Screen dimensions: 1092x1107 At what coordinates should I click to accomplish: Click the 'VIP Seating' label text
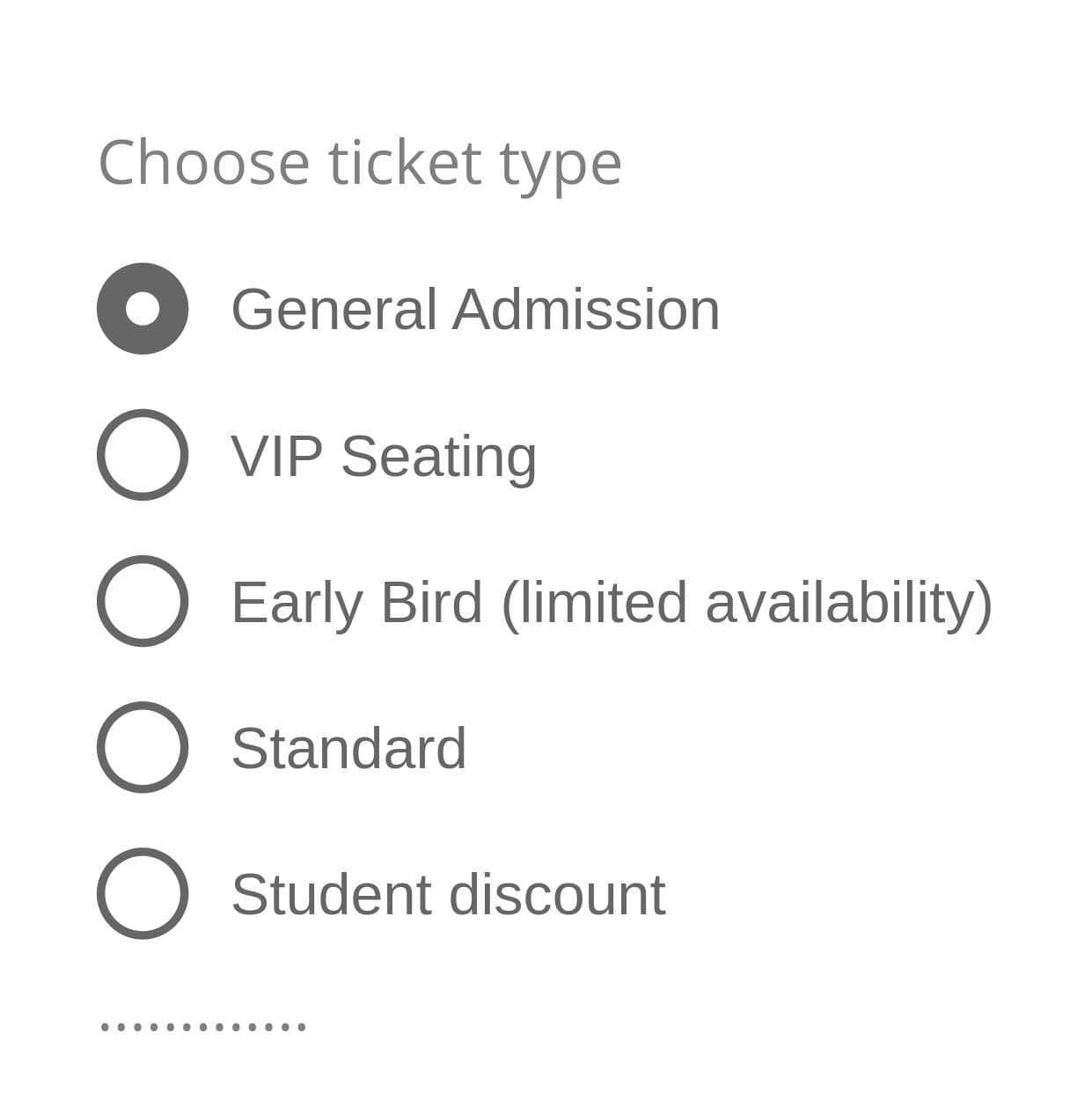(384, 456)
